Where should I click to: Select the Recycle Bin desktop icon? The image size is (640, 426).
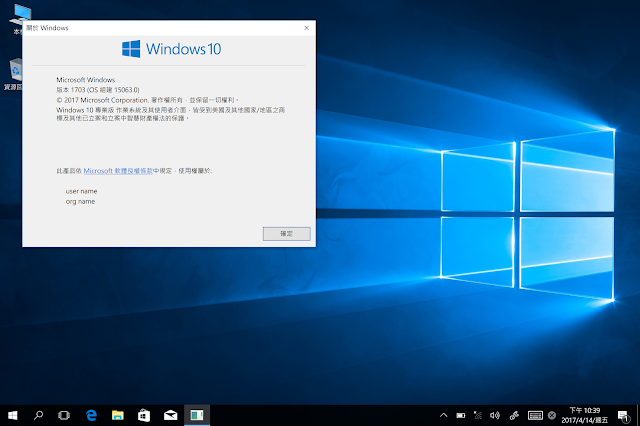click(x=16, y=75)
